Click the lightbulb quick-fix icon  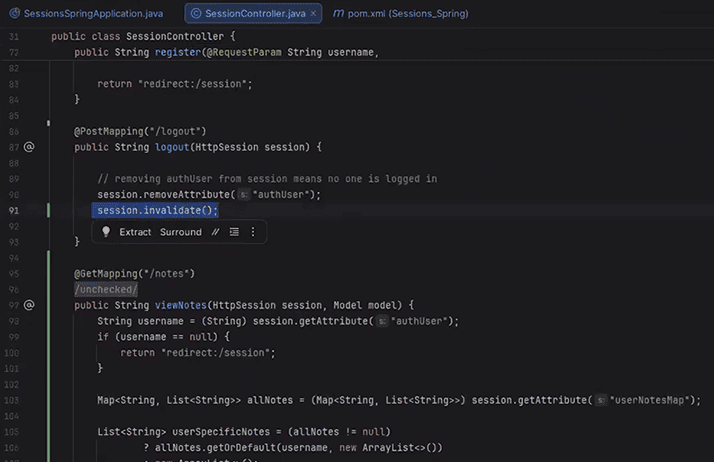[x=106, y=232]
